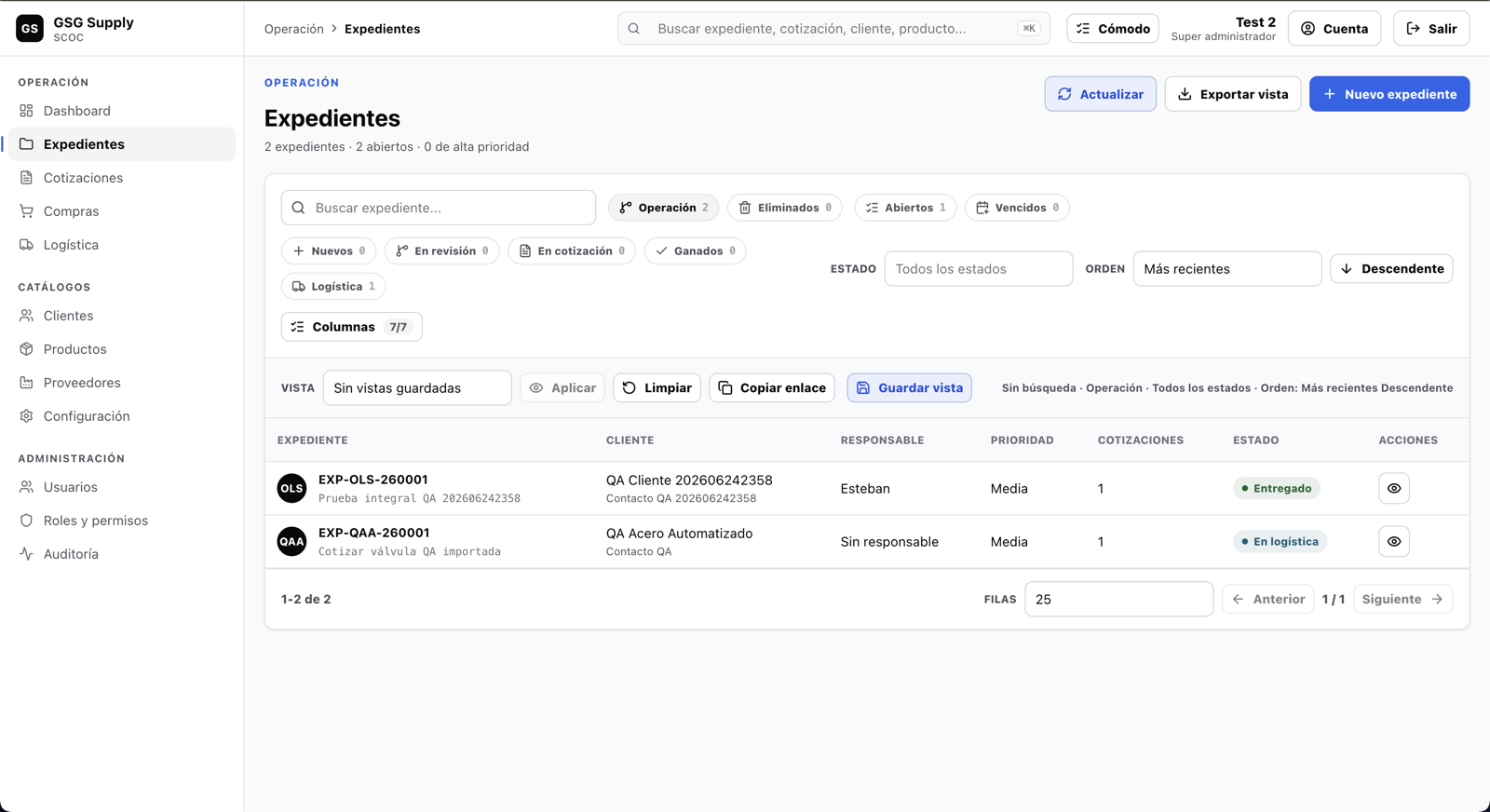Open expediente EXP-OLS-260001
This screenshot has width=1490, height=812.
click(x=373, y=480)
